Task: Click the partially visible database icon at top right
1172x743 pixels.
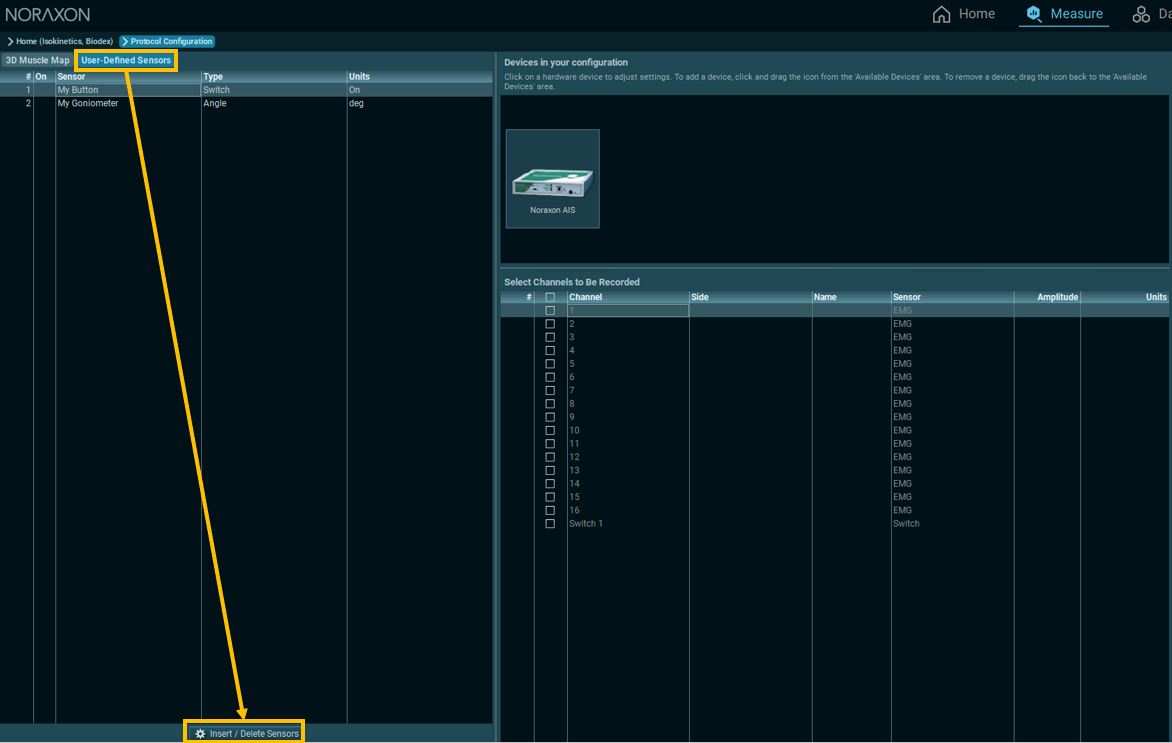Action: [1141, 15]
